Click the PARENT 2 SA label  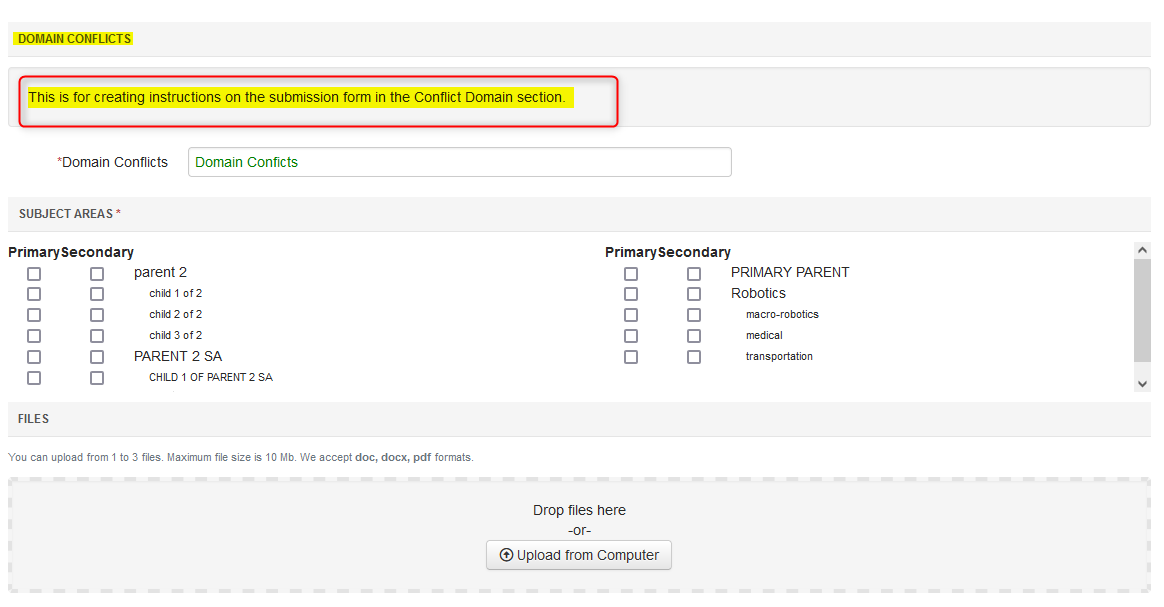[178, 356]
